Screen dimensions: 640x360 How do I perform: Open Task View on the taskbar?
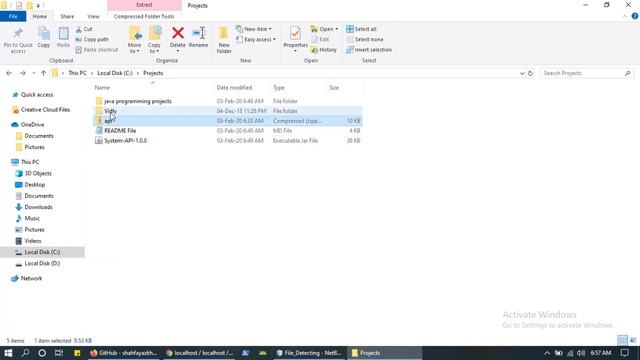(x=59, y=353)
